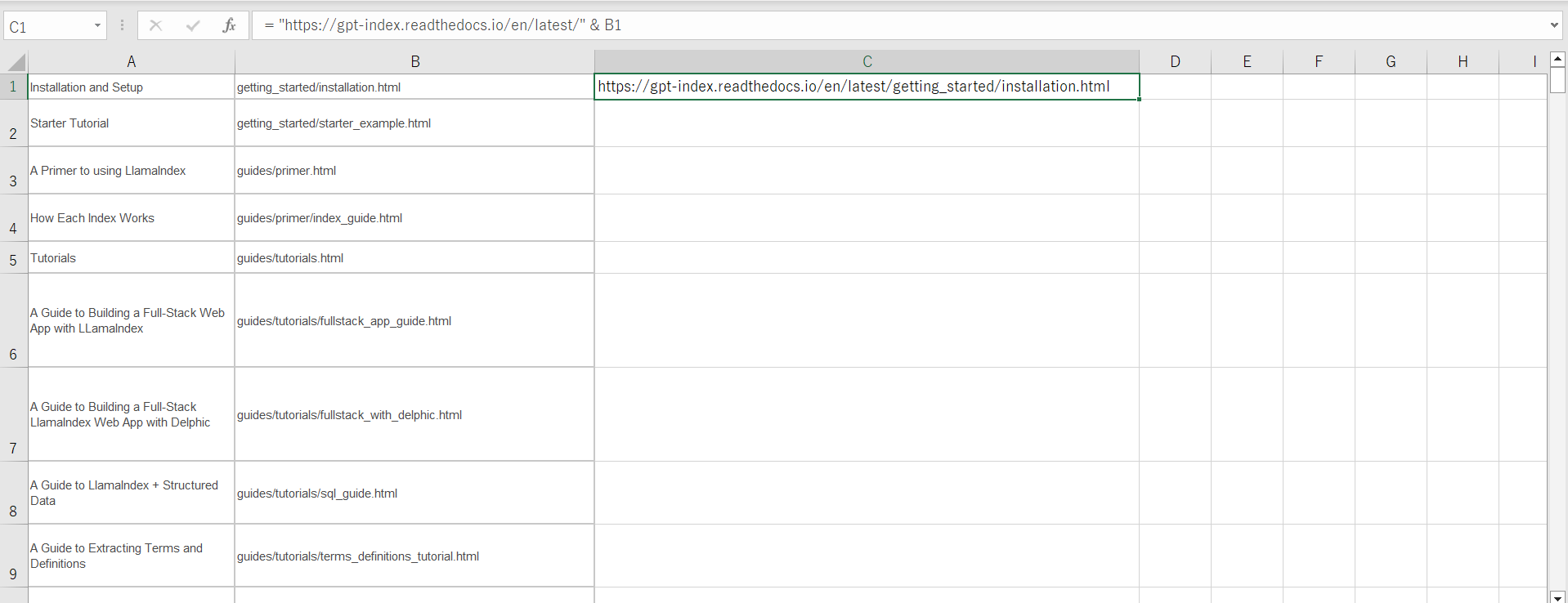Click the Select All corner triangle
Screen dimensions: 1568x603
pyautogui.click(x=16, y=62)
